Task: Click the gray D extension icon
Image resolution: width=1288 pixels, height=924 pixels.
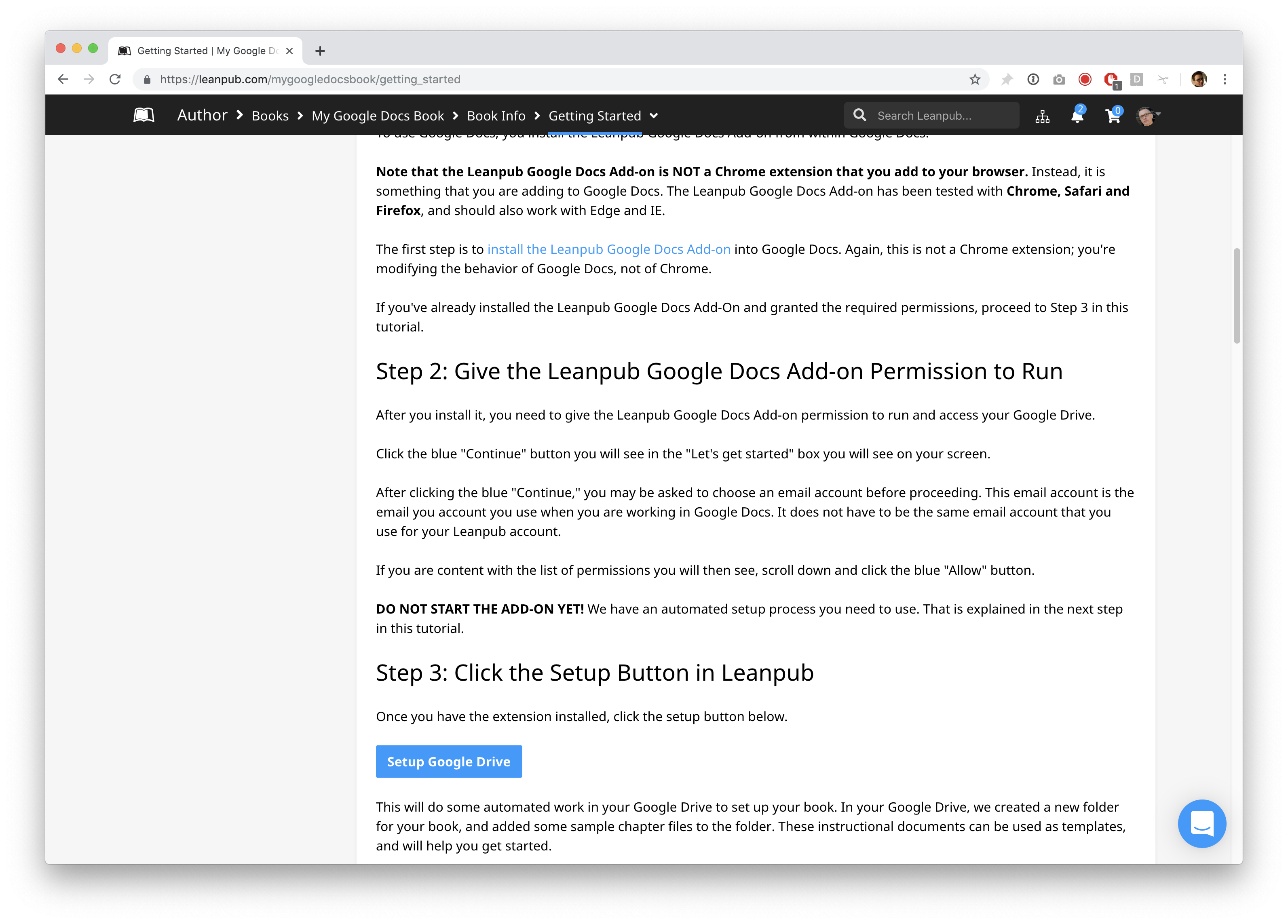Action: (1137, 79)
